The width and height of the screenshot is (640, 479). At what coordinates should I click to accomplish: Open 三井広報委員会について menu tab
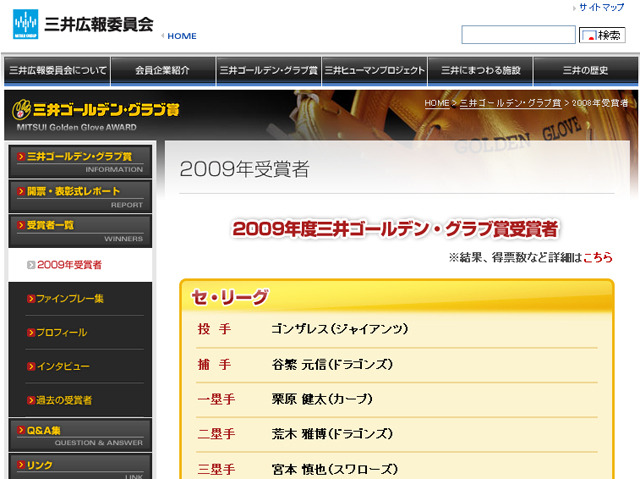click(58, 71)
